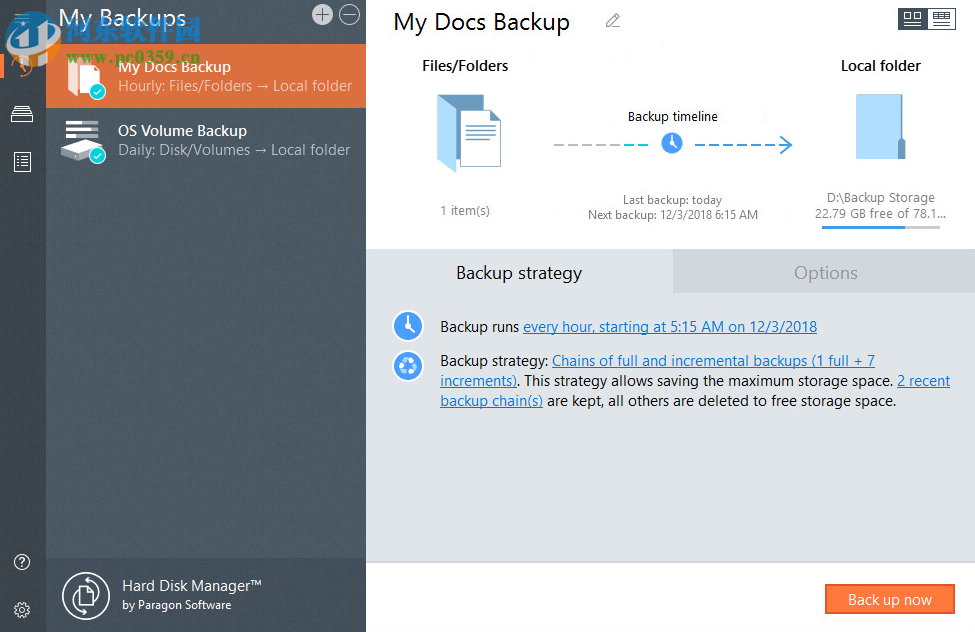Click the Back up now button
This screenshot has height=632, width=975.
point(889,598)
